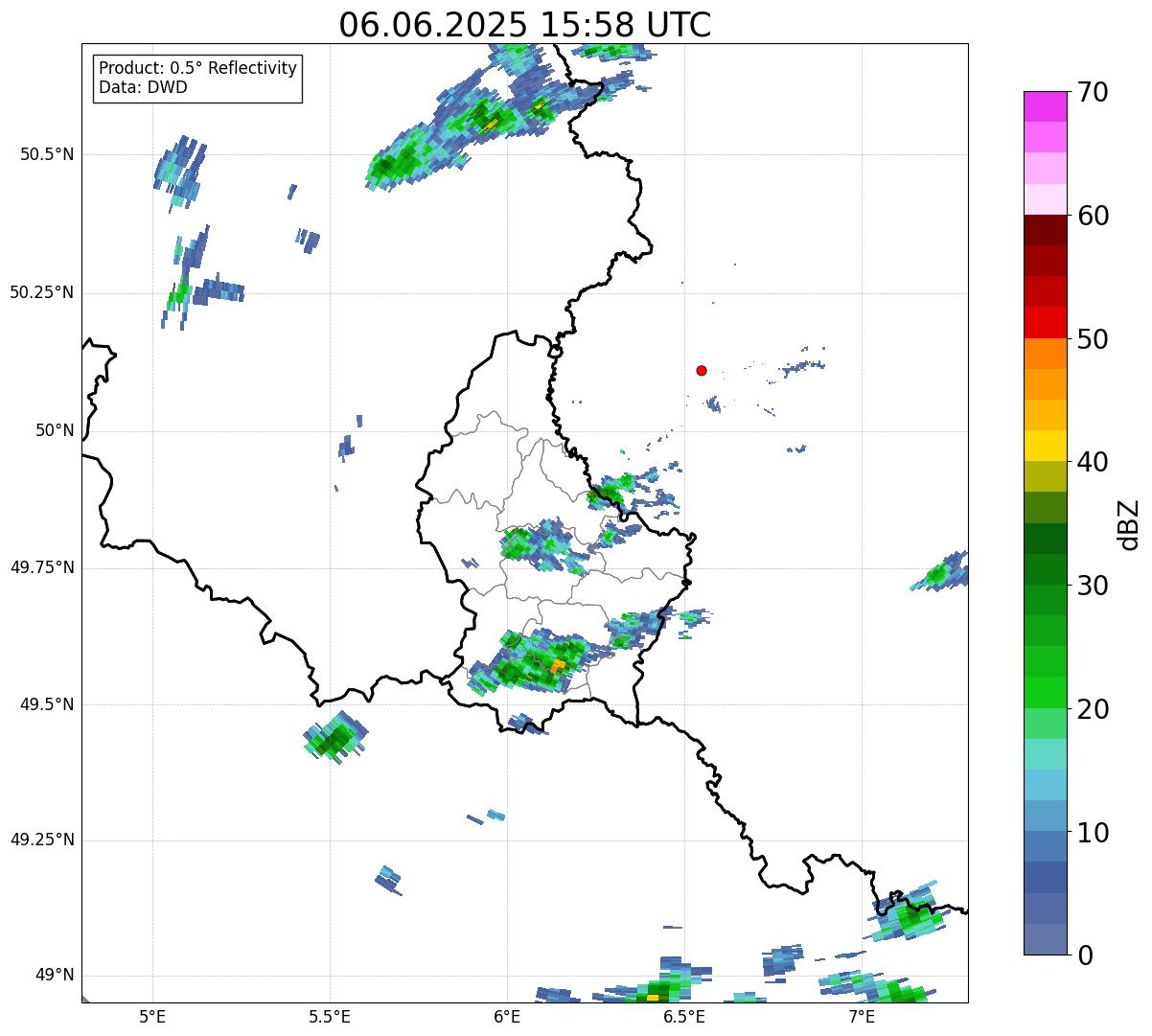Click the title '06.06.2025 15:58 UTC'
This screenshot has height=1036, width=1152.
[x=525, y=24]
